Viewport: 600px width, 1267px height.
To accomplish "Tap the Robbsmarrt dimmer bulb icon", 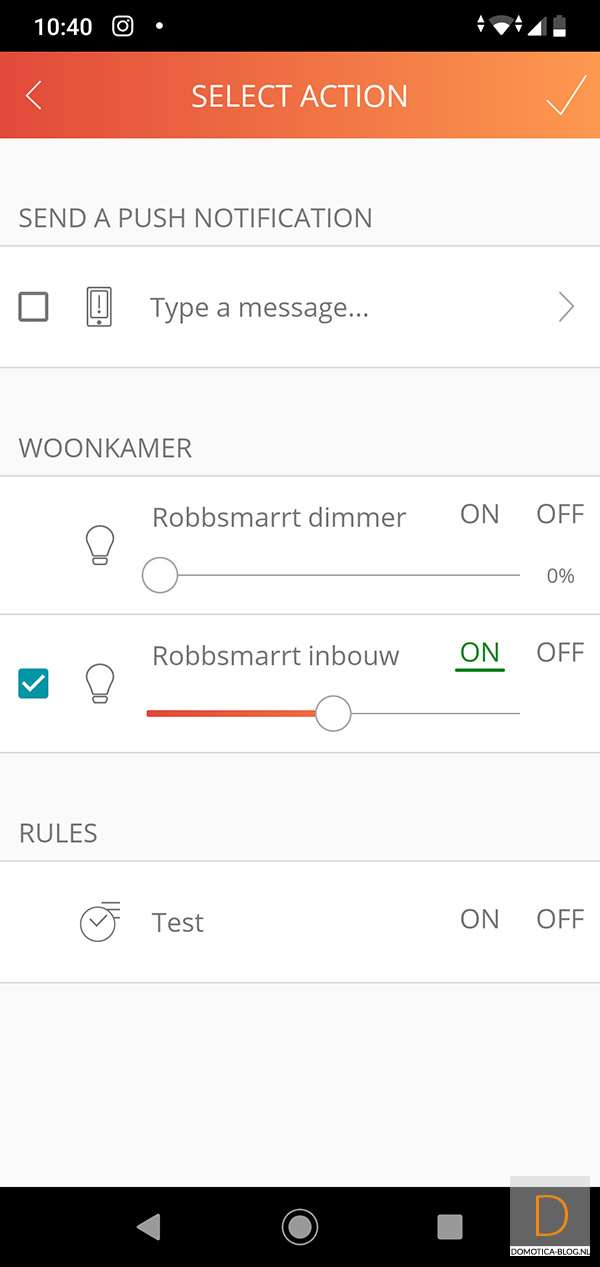I will coord(99,546).
